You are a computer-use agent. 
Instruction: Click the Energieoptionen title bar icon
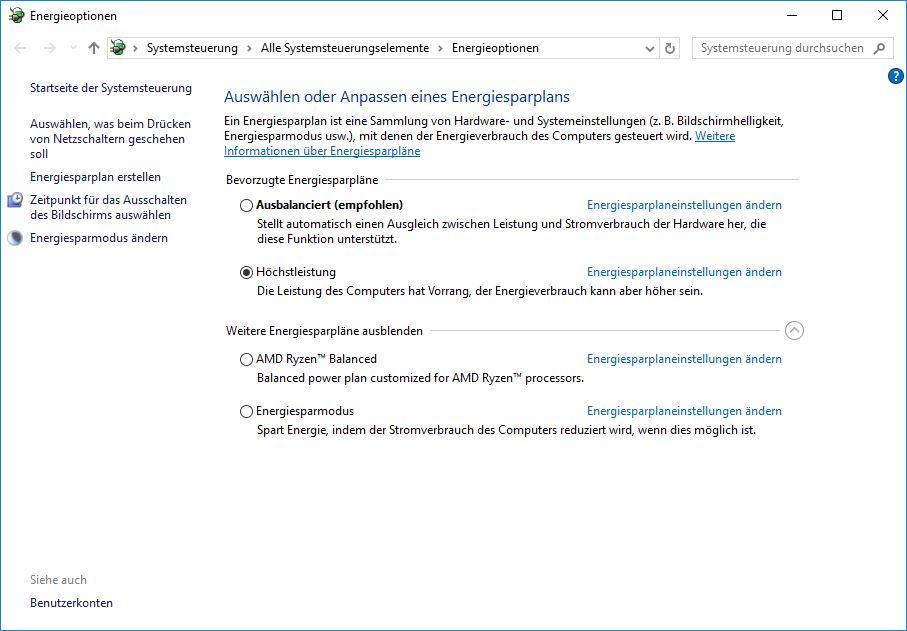pos(17,16)
